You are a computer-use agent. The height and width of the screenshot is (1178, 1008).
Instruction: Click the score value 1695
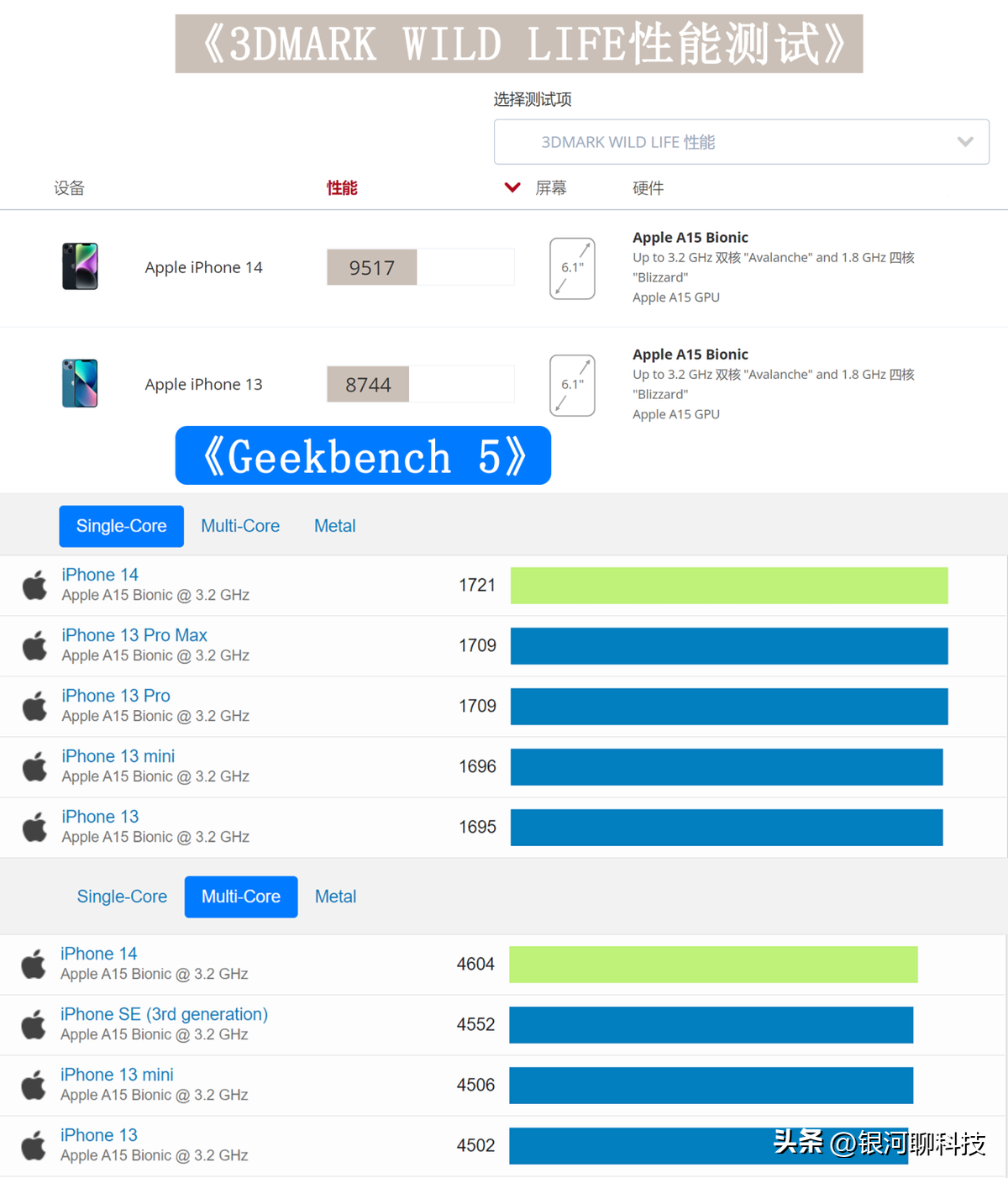pyautogui.click(x=477, y=827)
